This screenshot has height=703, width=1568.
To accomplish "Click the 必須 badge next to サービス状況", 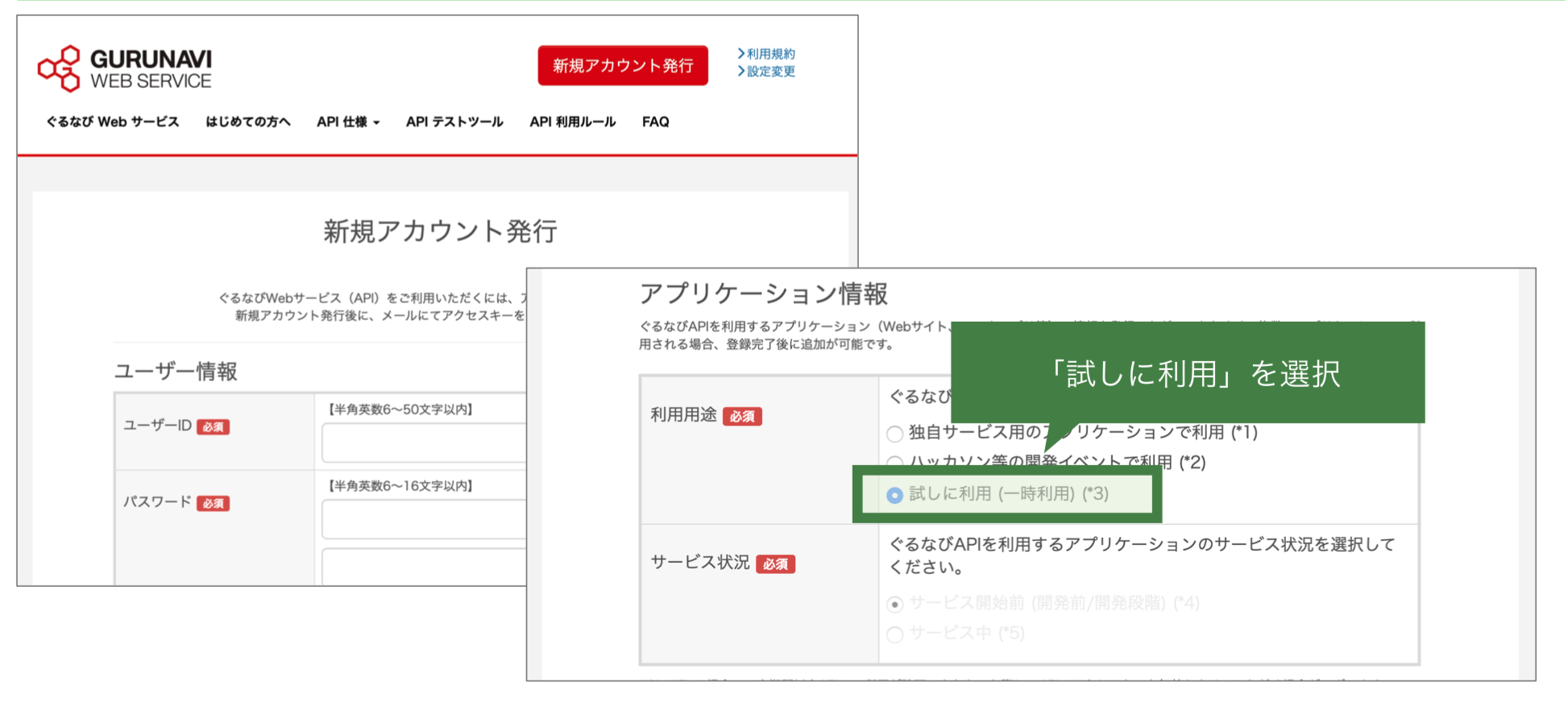I will click(x=775, y=564).
